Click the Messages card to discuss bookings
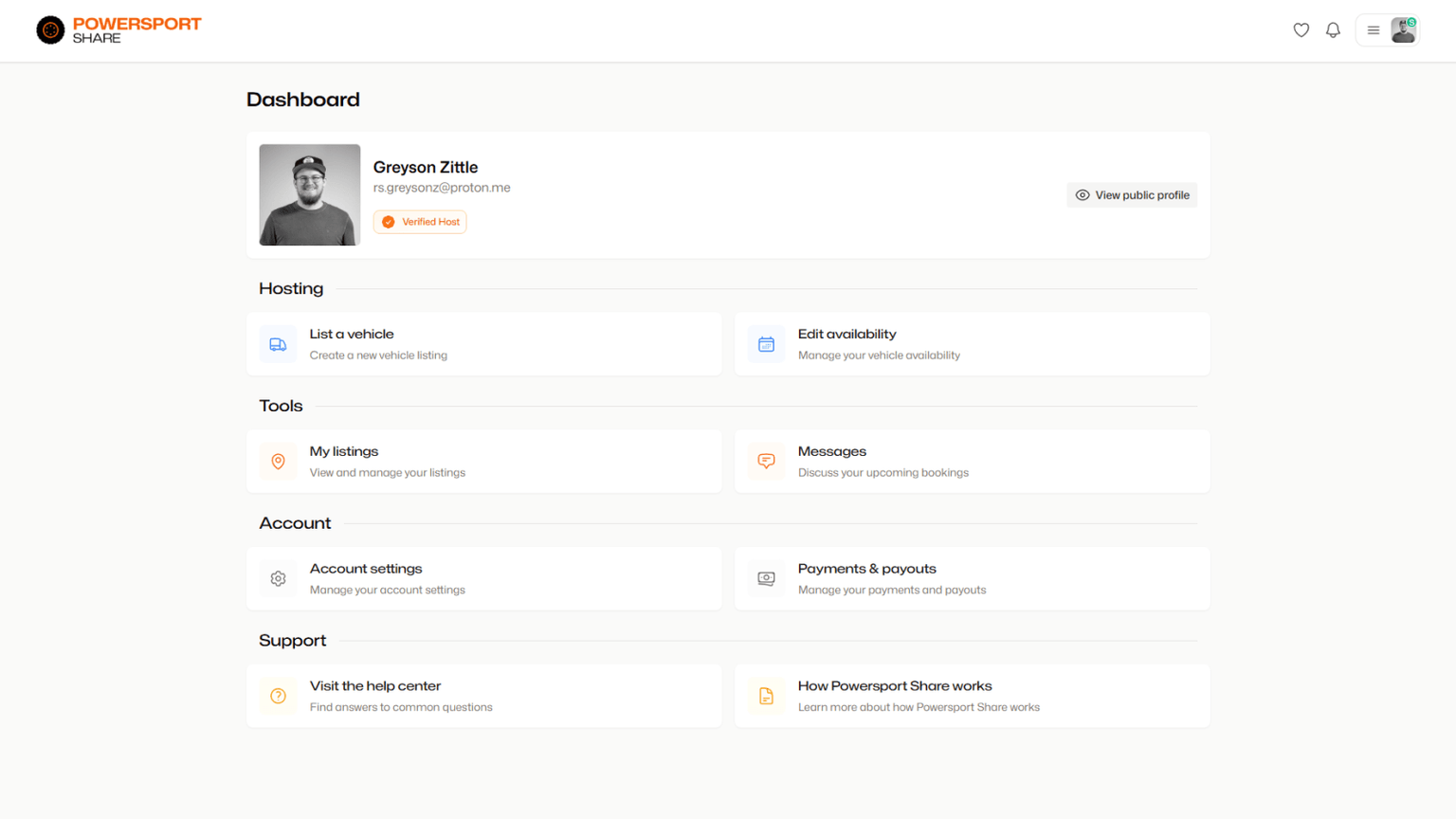This screenshot has height=819, width=1456. (x=971, y=462)
